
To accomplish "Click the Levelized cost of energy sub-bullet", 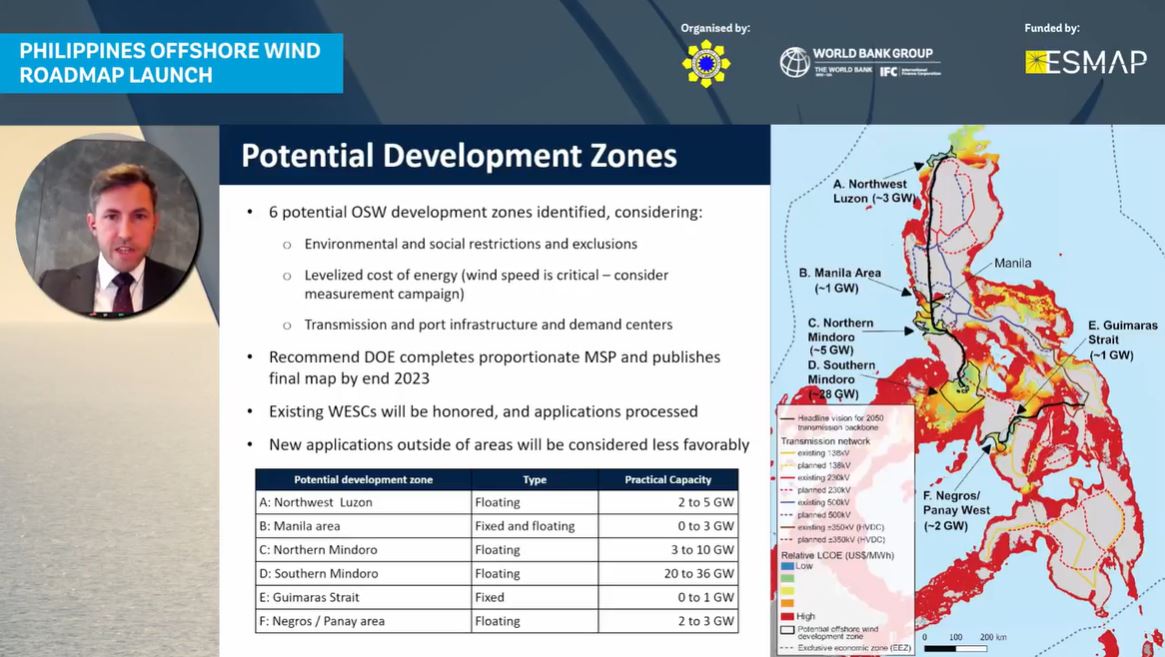I will 486,284.
